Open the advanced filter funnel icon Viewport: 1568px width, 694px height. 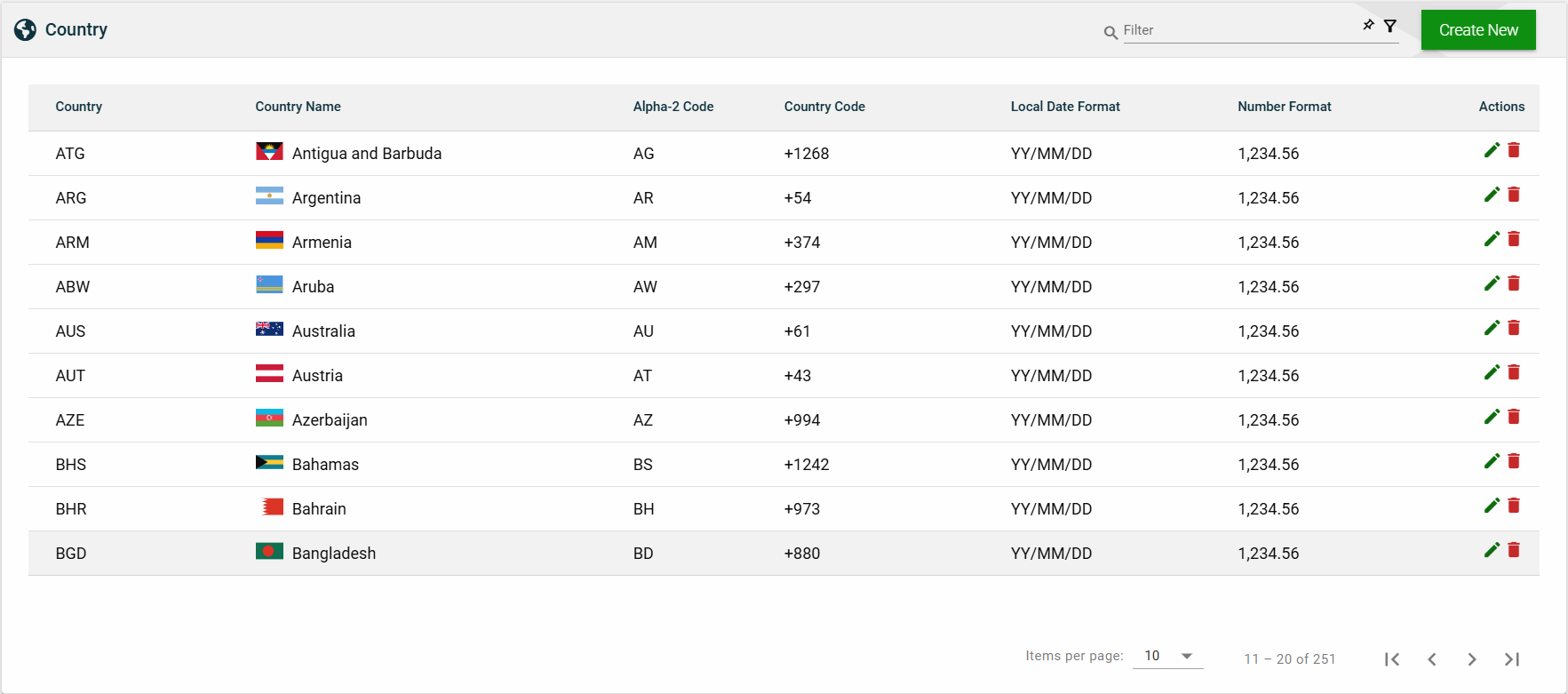[x=1390, y=27]
